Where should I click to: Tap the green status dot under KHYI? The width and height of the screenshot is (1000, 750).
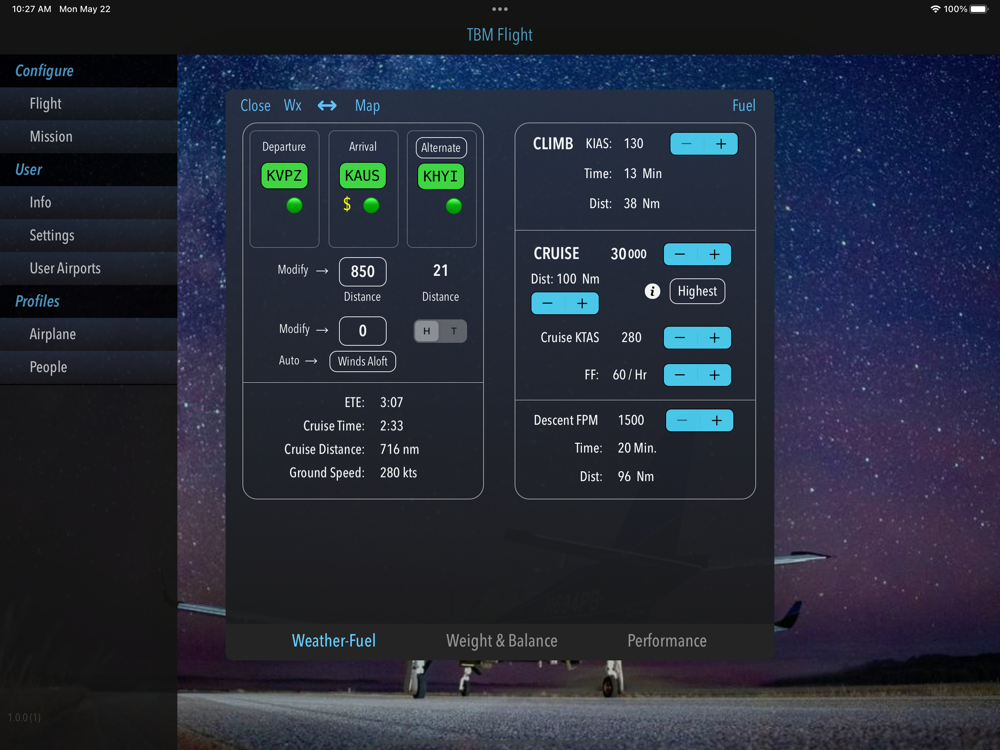click(x=453, y=206)
